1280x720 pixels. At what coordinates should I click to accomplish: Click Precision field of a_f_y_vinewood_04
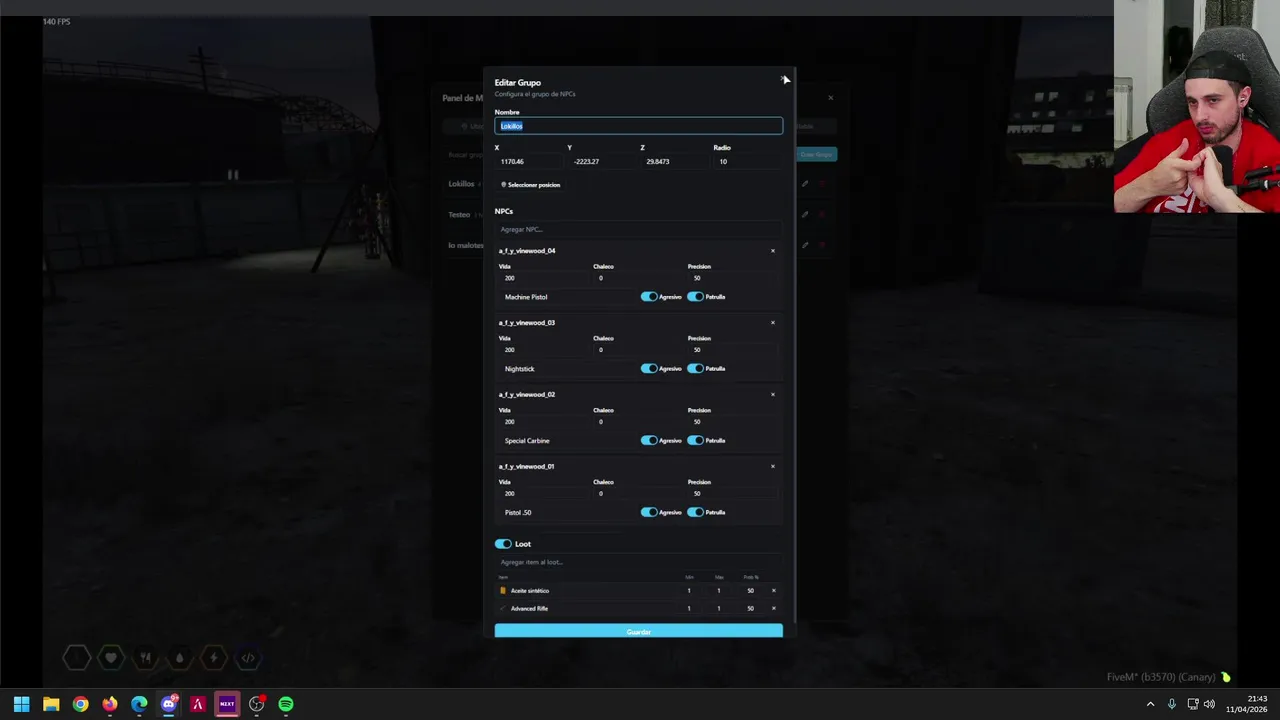click(732, 278)
